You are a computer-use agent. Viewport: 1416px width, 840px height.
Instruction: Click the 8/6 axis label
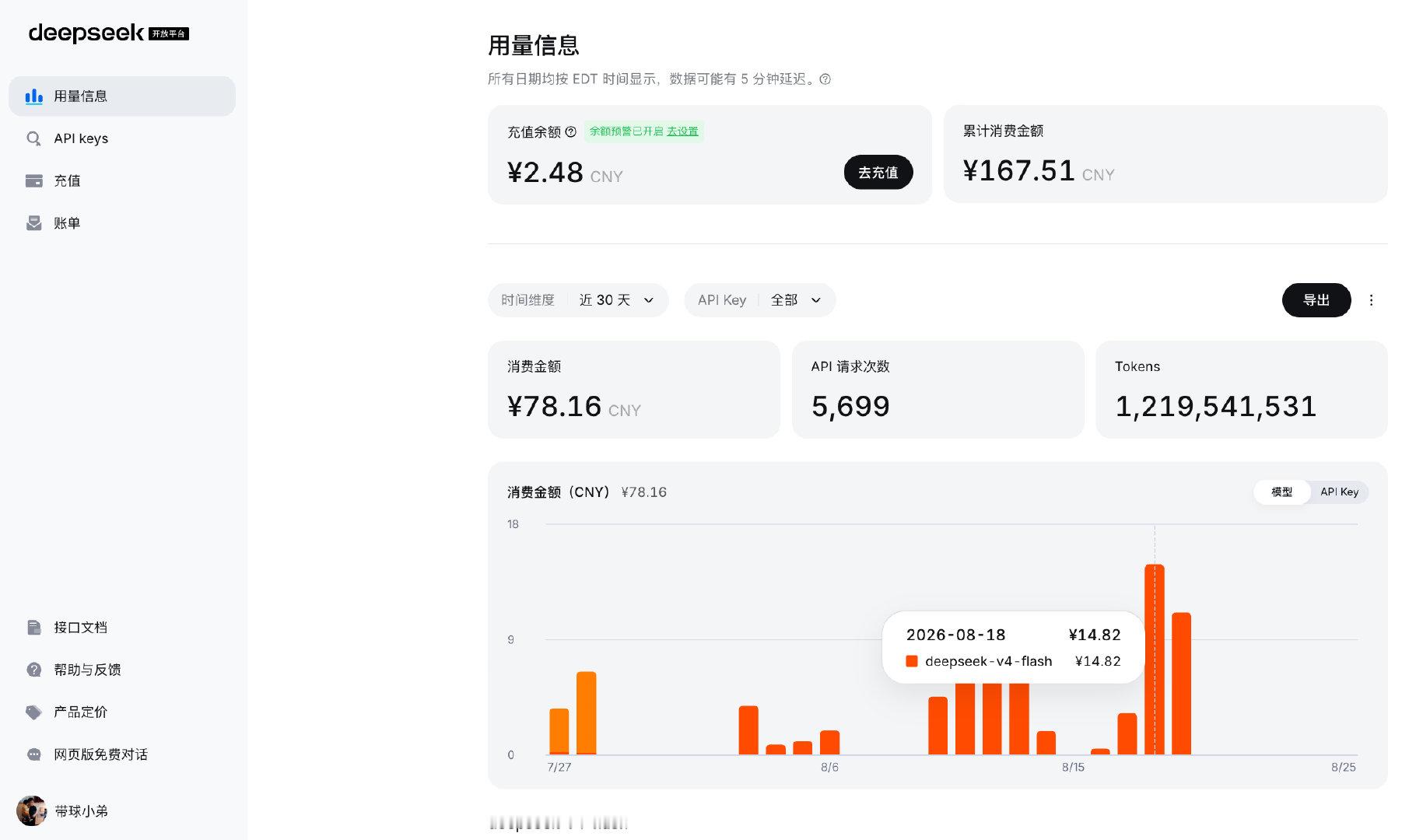(829, 767)
